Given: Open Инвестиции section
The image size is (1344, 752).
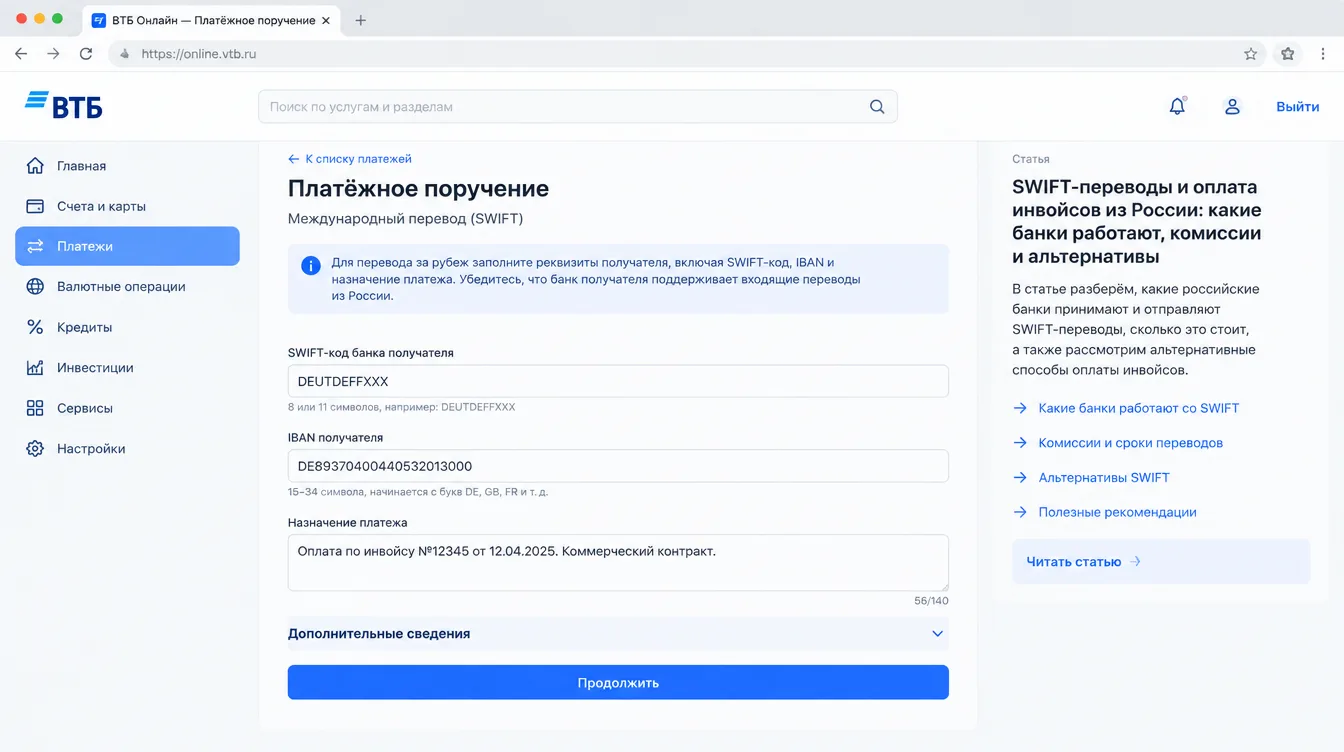Looking at the screenshot, I should [x=127, y=368].
